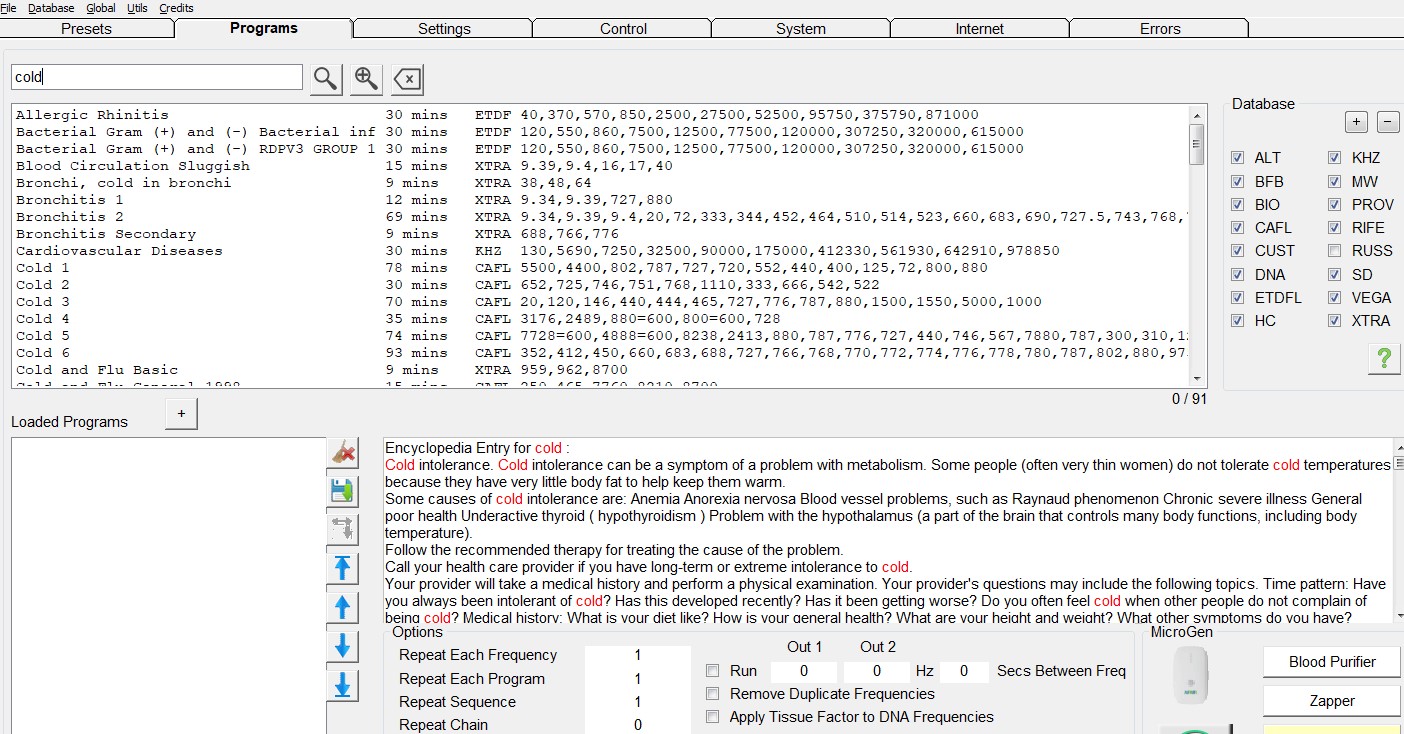Click the magnifier-plus deep search icon
Screen dimensions: 1404x734
click(366, 79)
